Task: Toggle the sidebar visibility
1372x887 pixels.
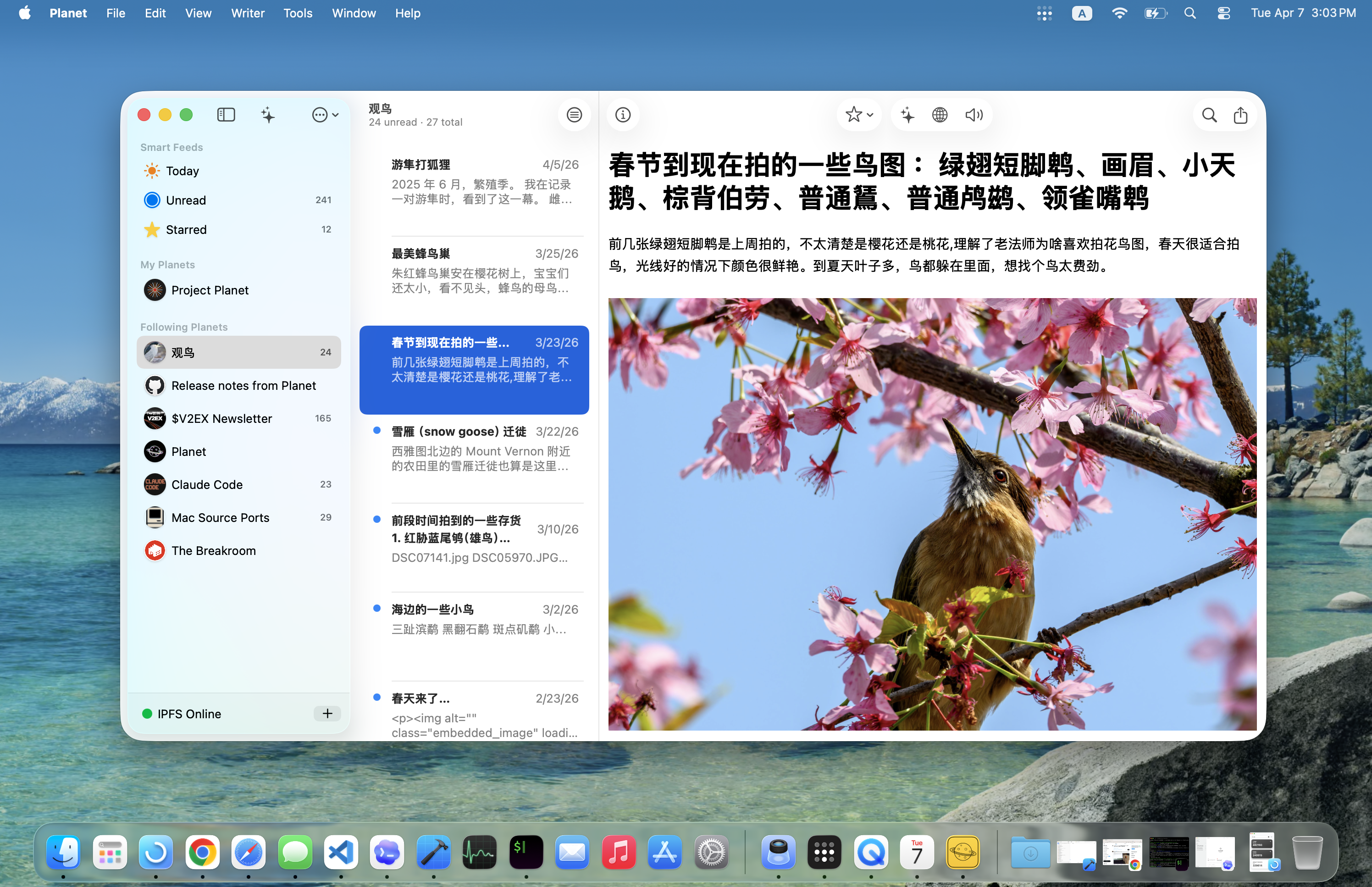Action: (x=226, y=115)
